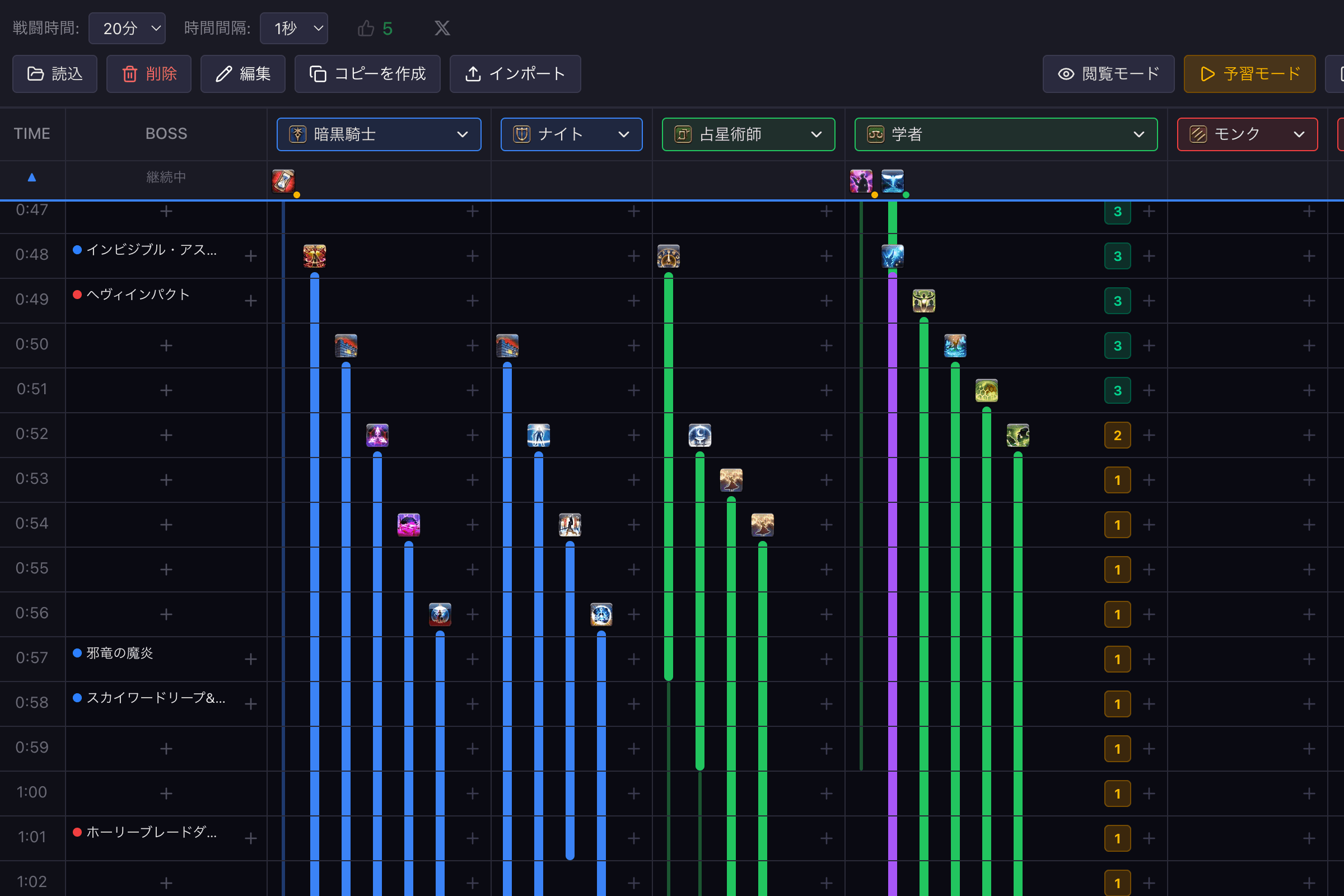Open the 時間間隔 1秒 dropdown
Screen dimensions: 1344x896
click(x=293, y=28)
